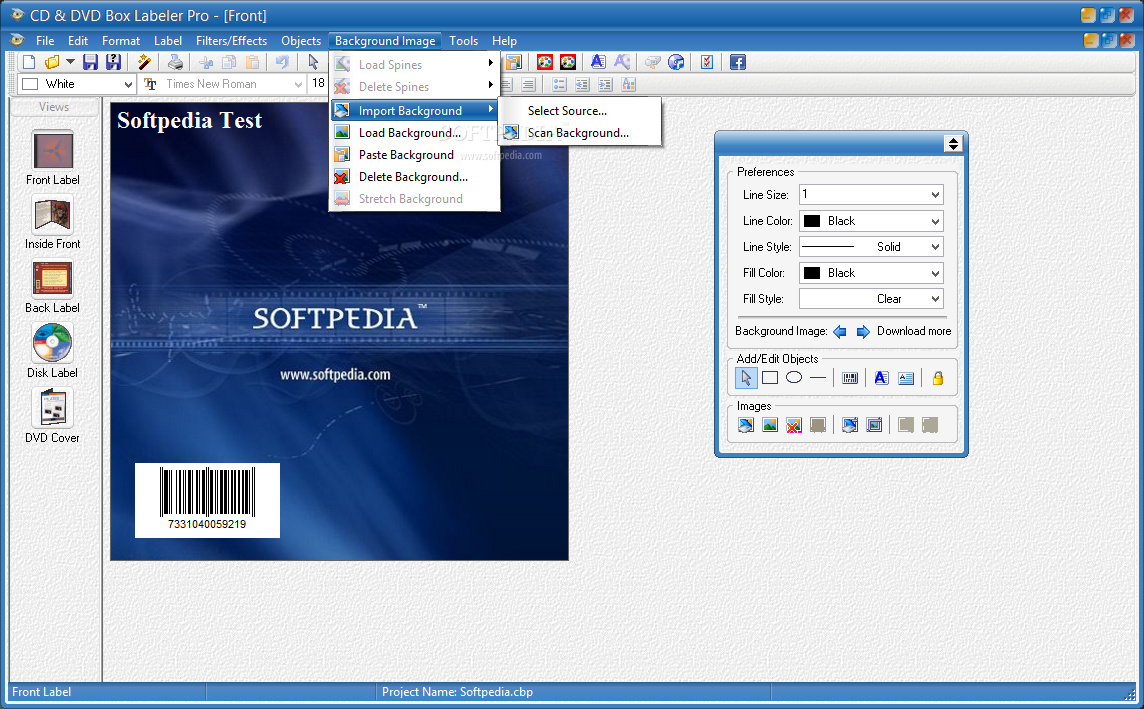The image size is (1144, 709).
Task: Click the Open folder icon in toolbar
Action: pyautogui.click(x=52, y=63)
